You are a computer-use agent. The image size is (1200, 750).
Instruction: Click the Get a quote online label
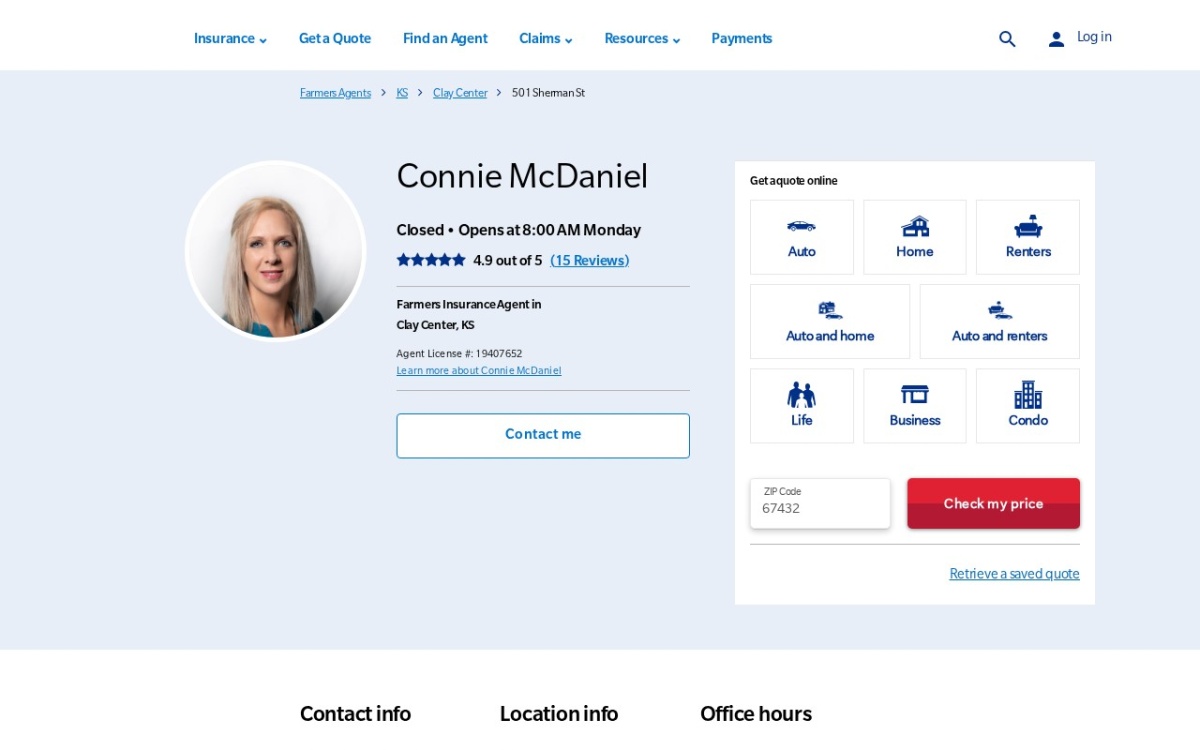(793, 181)
